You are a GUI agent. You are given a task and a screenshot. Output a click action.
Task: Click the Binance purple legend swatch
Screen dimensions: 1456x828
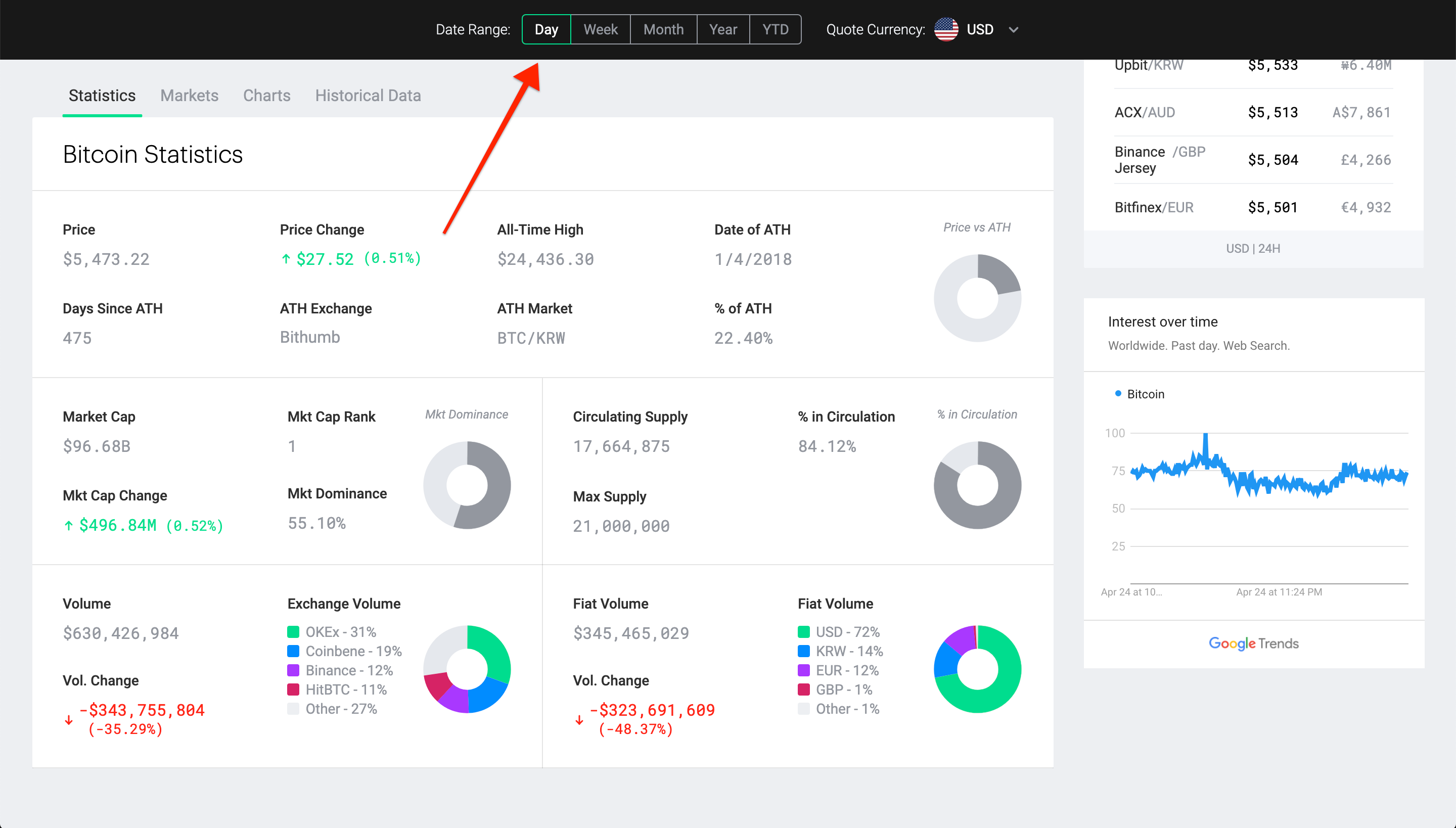(x=293, y=670)
